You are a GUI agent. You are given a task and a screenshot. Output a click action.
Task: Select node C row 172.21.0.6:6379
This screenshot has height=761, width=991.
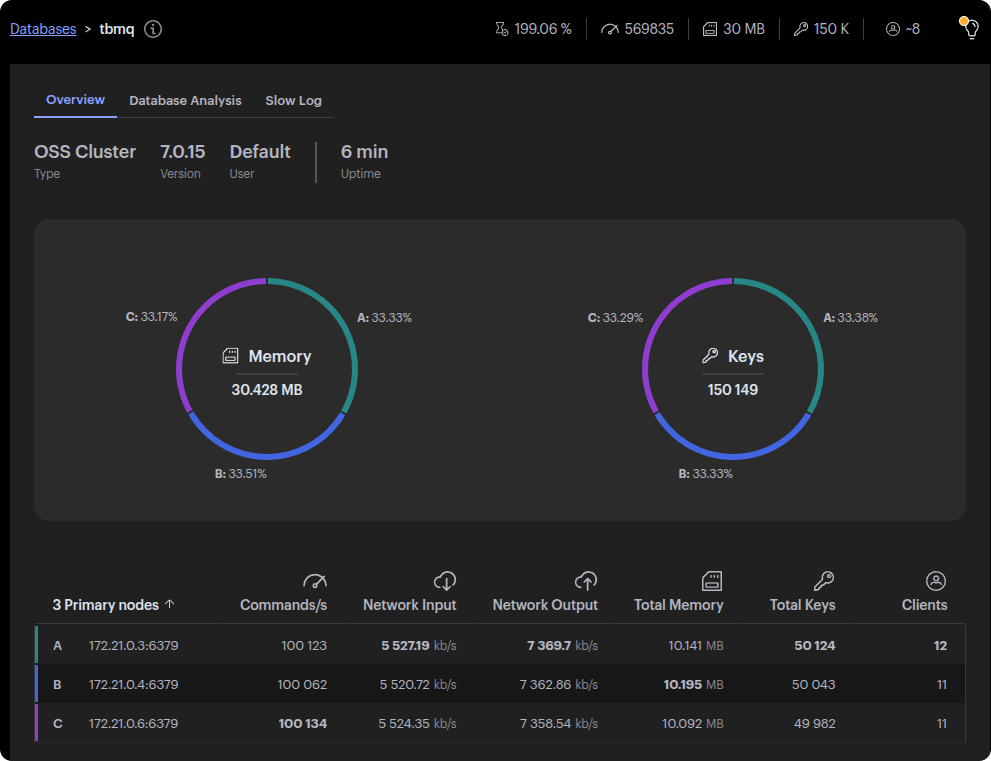click(x=133, y=723)
